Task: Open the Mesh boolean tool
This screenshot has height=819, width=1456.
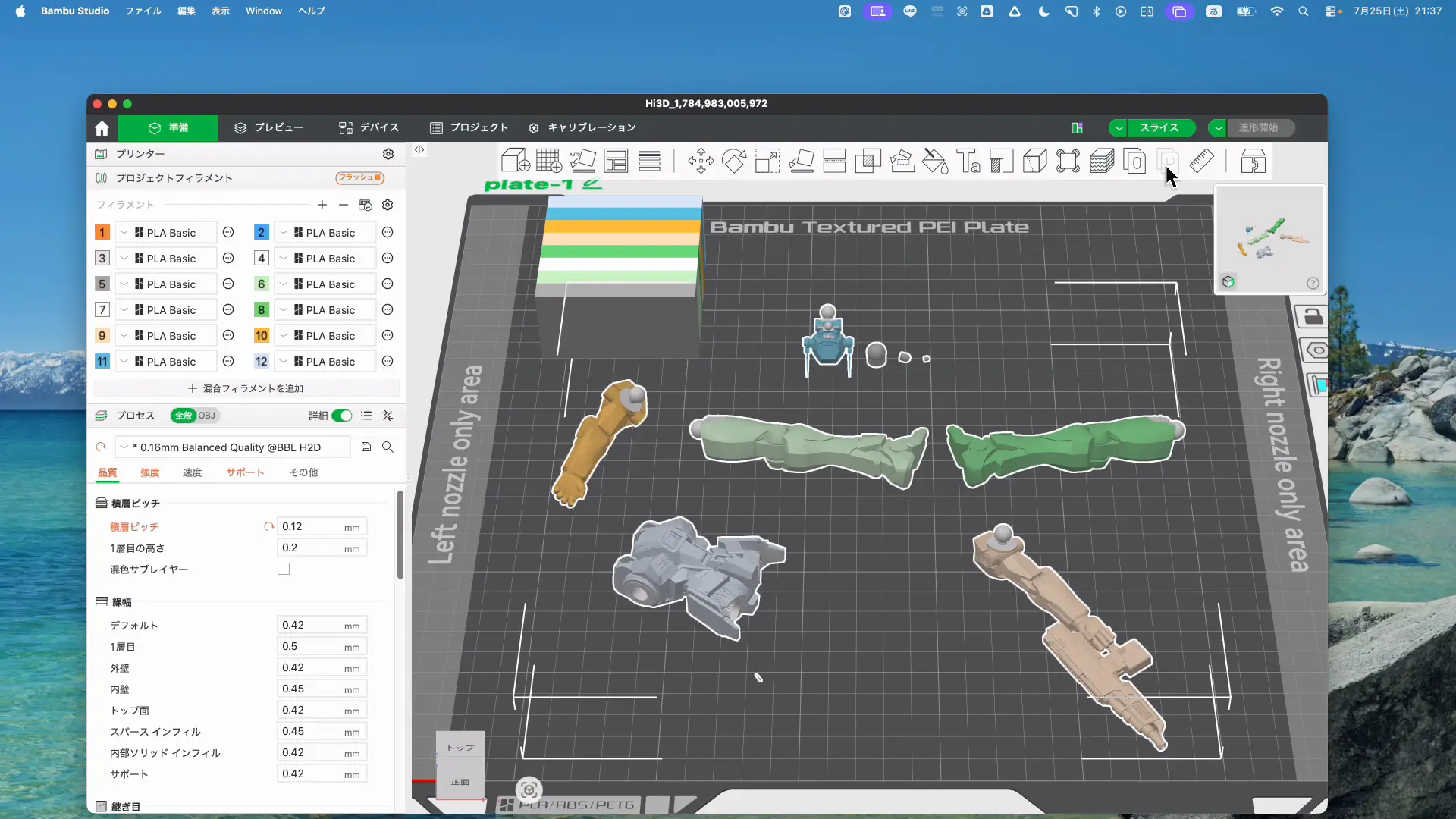Action: (868, 161)
